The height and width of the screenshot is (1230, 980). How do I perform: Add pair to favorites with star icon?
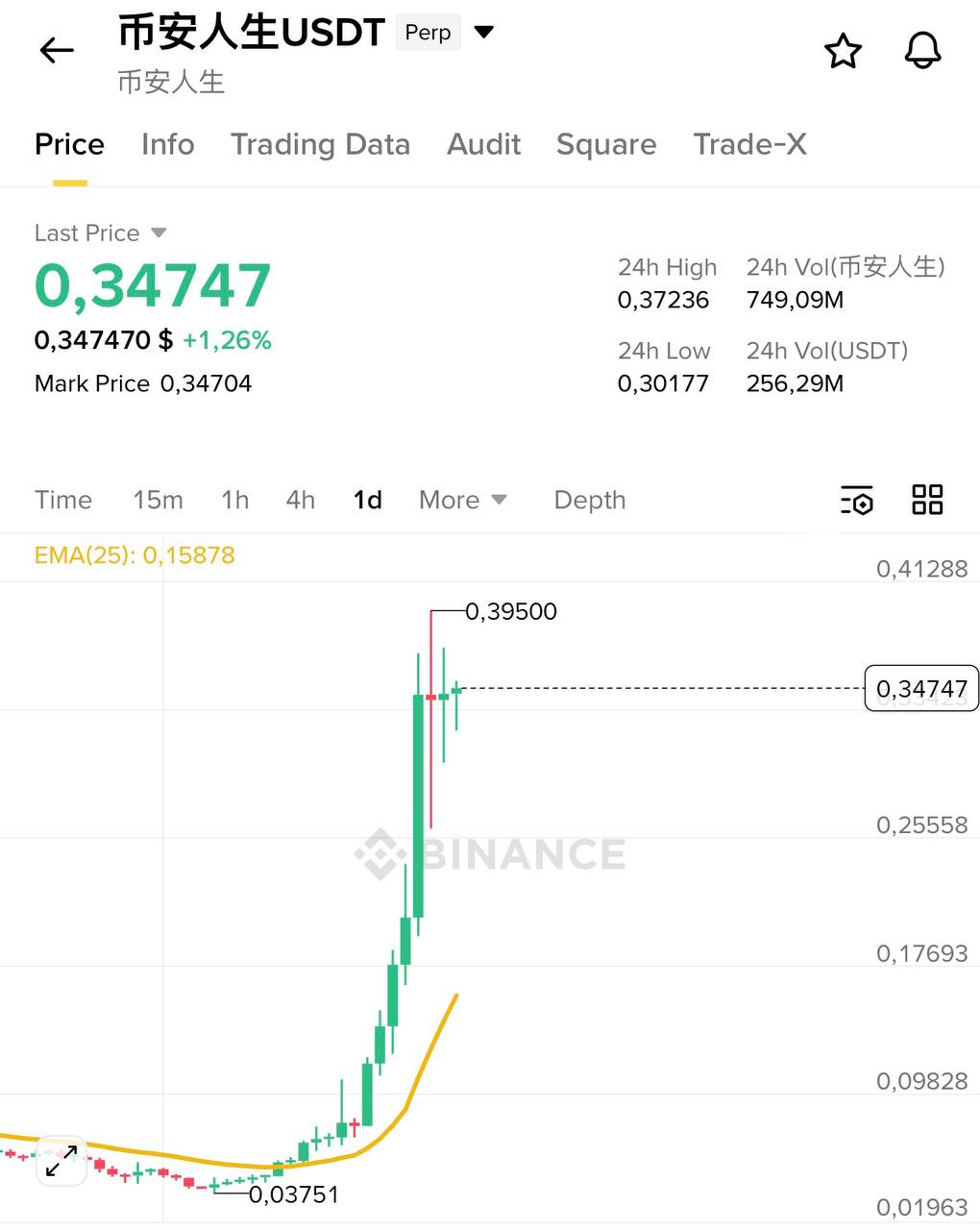click(844, 51)
